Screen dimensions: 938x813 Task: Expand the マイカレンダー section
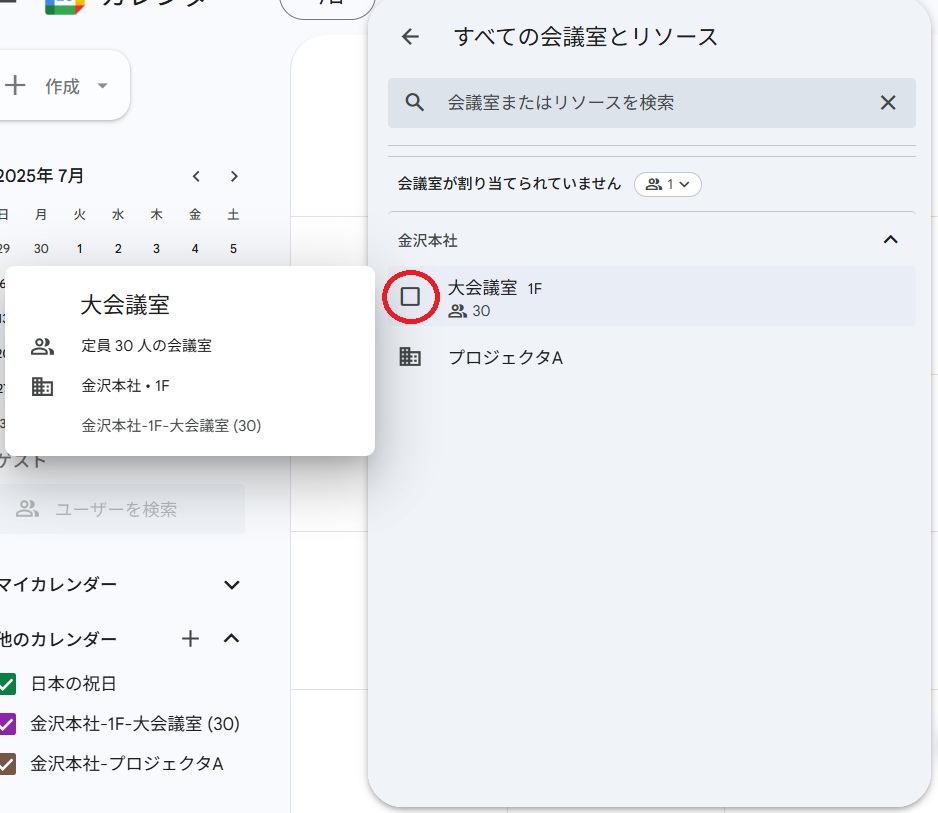pos(232,584)
